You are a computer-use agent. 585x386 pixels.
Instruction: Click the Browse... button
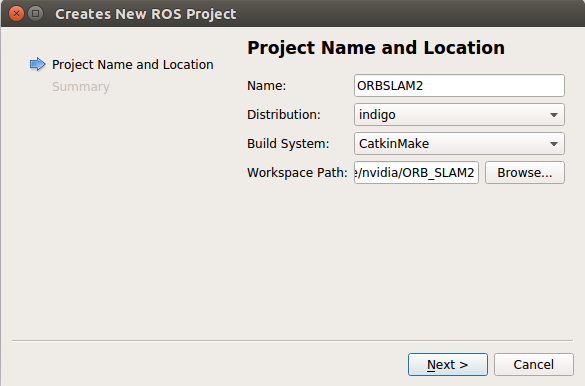[525, 173]
